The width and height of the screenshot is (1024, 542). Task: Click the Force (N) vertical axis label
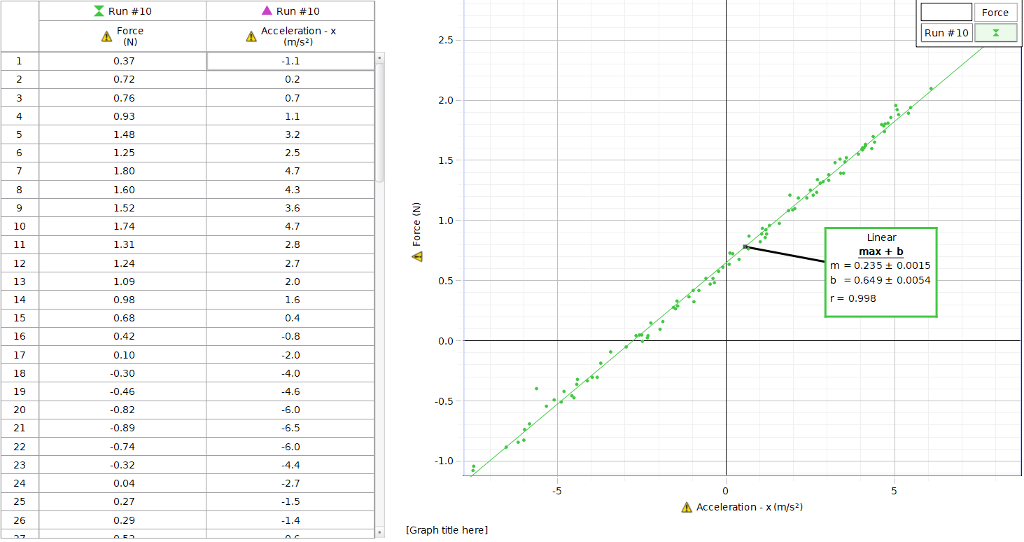coord(417,225)
